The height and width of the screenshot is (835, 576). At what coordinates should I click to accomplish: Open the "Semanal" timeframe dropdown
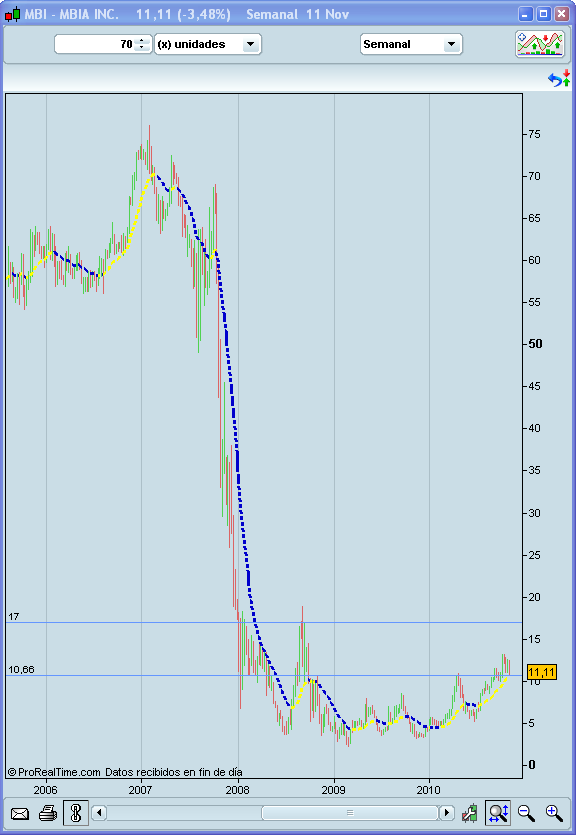411,44
